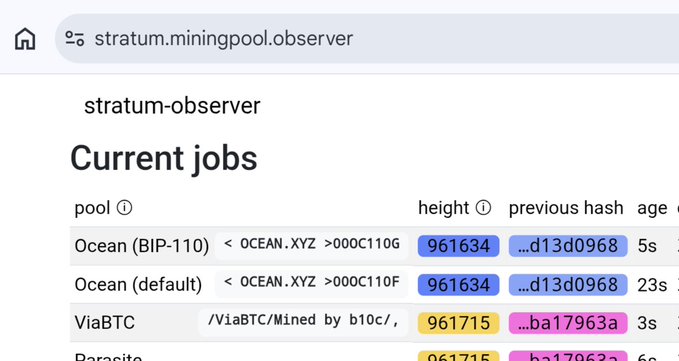
Task: Open the browser home page icon
Action: (x=25, y=39)
